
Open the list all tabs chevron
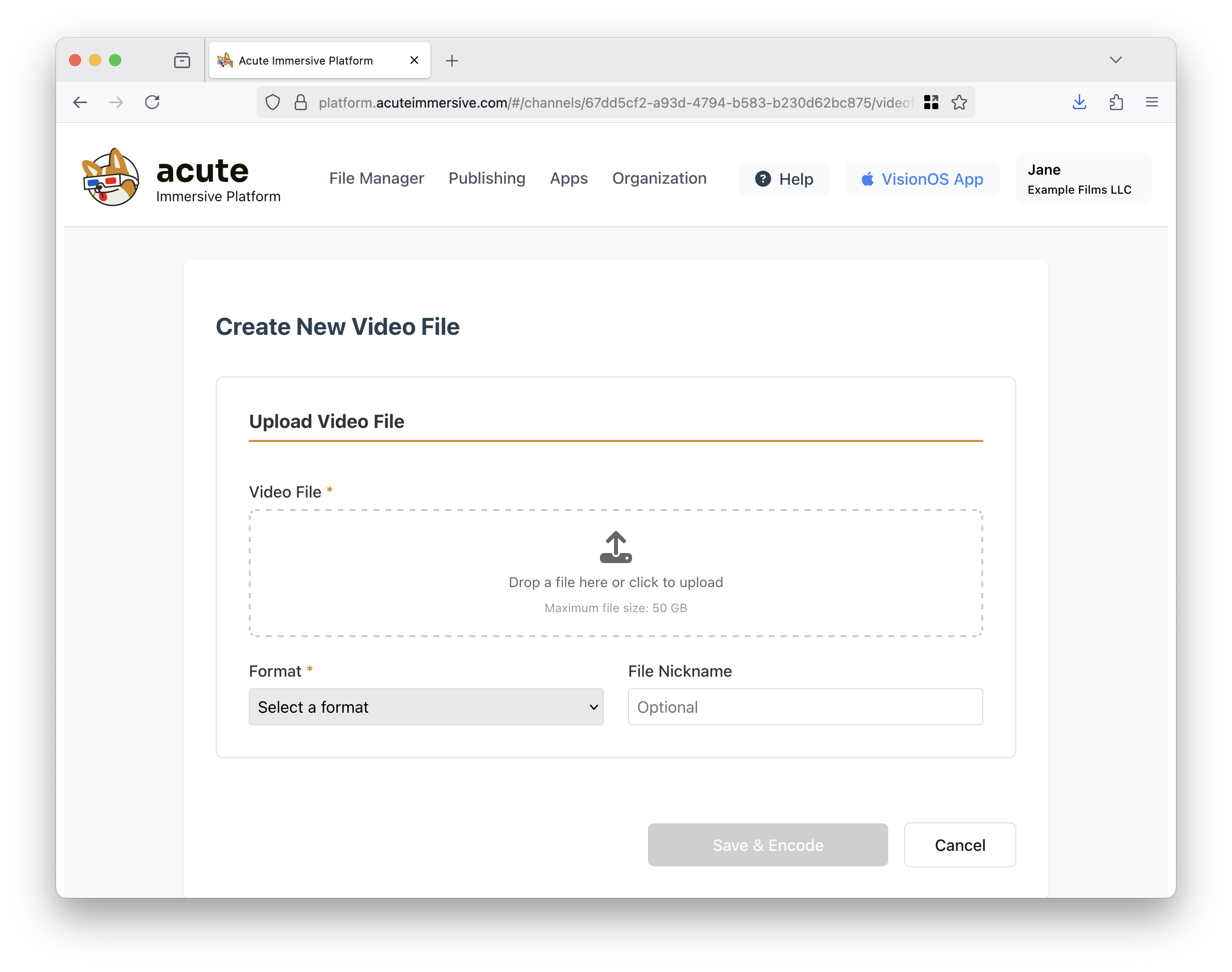[1115, 61]
